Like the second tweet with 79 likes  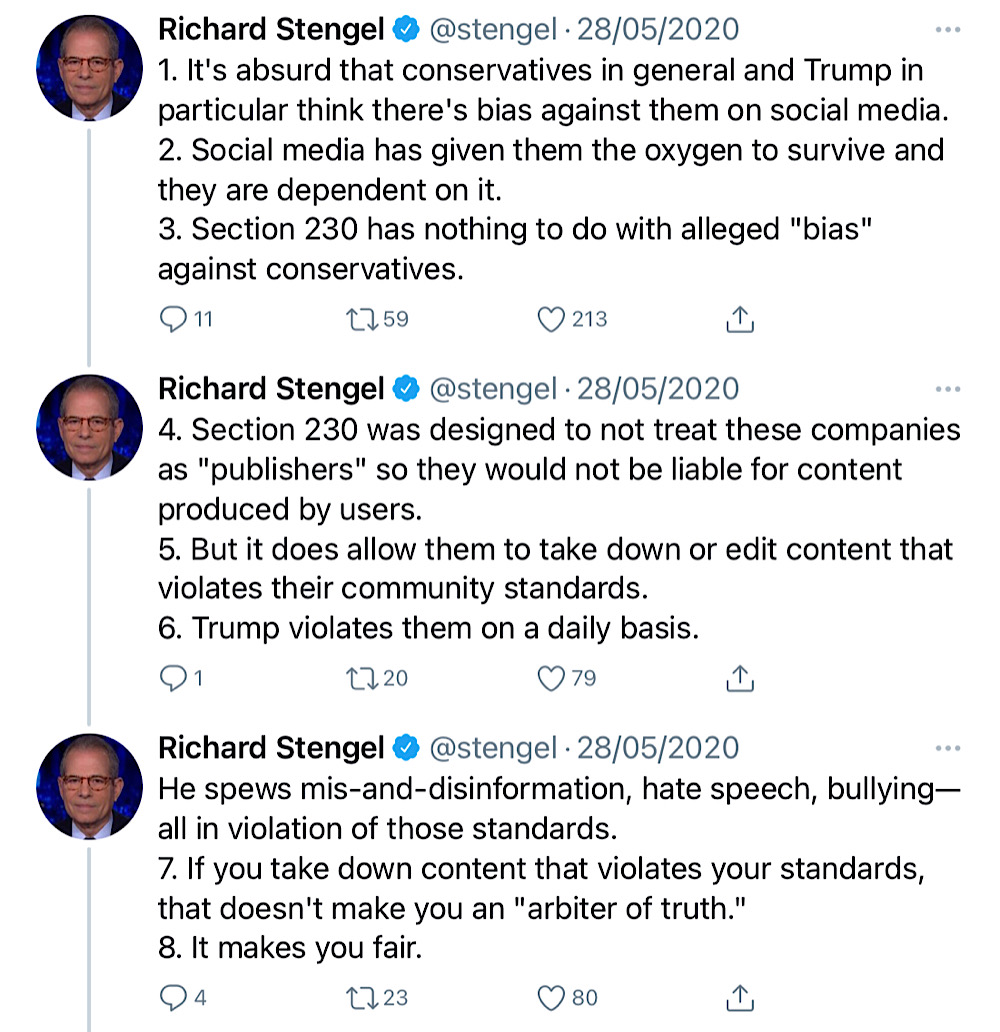[x=551, y=679]
